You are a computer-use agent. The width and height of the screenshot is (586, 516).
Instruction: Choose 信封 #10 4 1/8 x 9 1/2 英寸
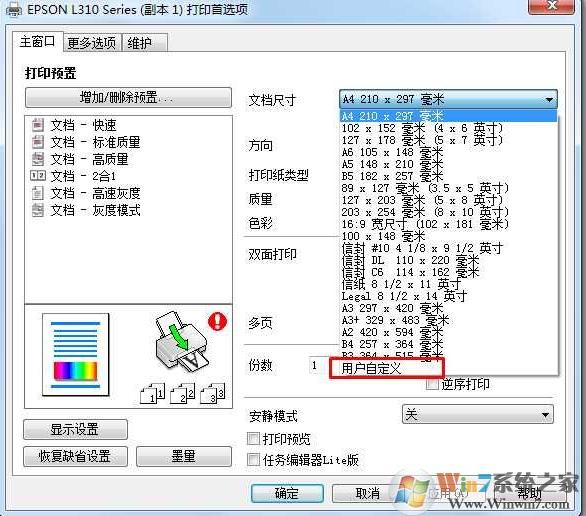tap(448, 248)
